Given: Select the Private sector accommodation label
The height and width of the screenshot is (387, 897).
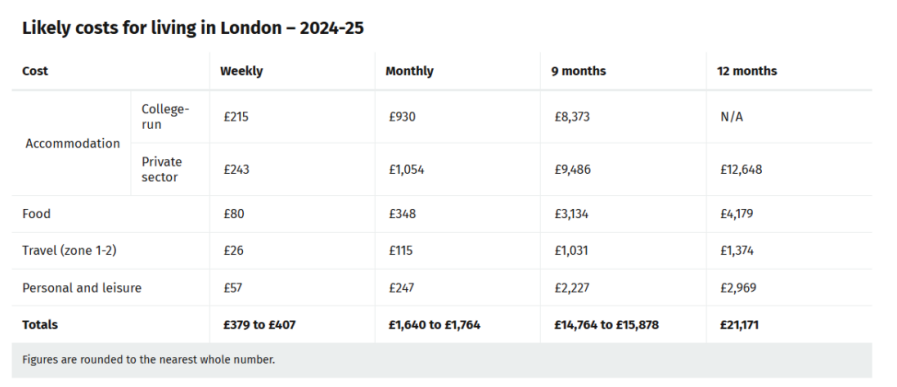Looking at the screenshot, I should 161,169.
